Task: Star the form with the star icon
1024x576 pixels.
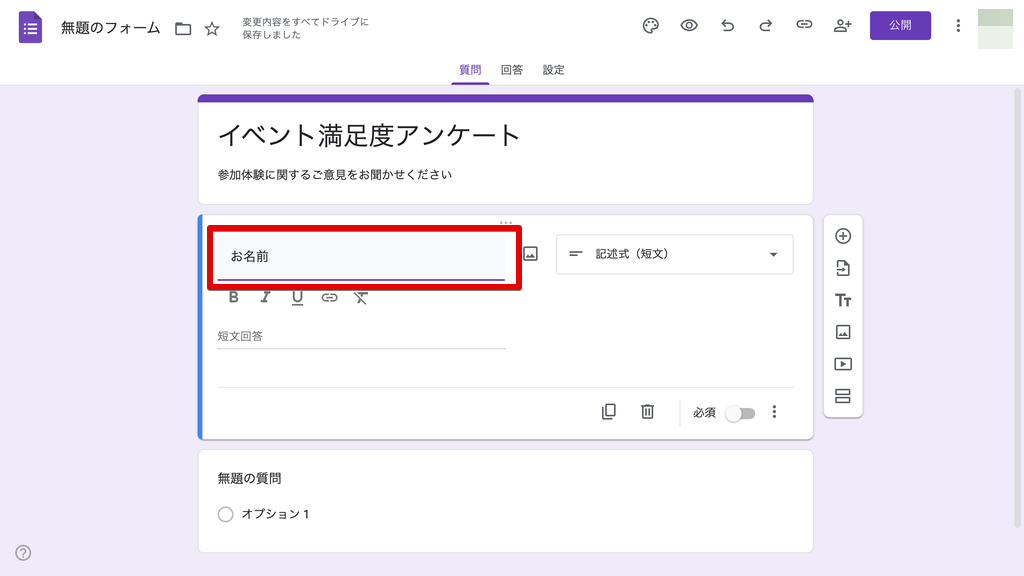Action: (x=212, y=29)
